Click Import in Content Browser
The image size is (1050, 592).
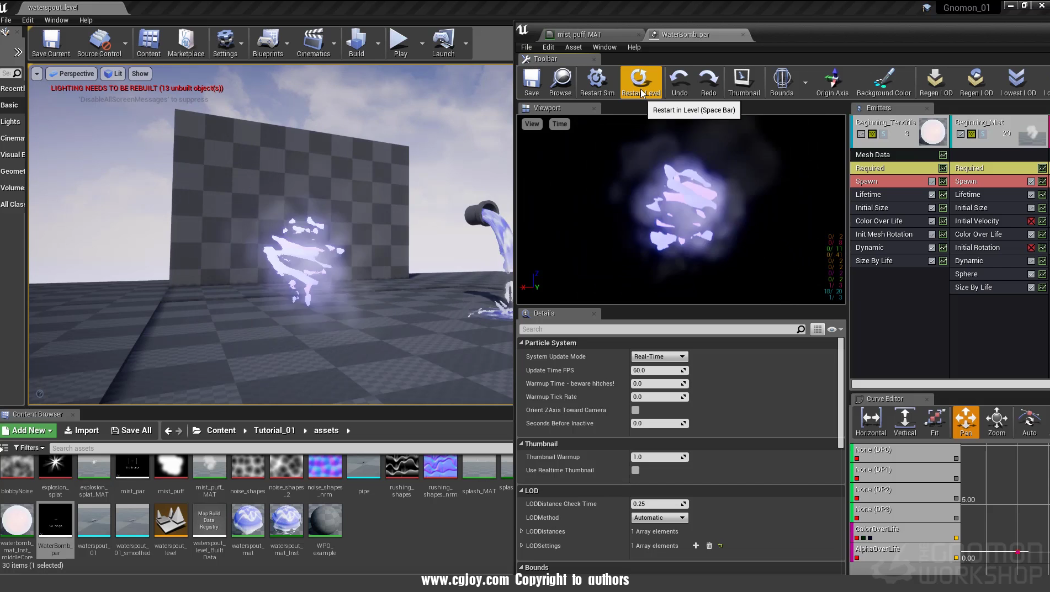[x=82, y=431]
